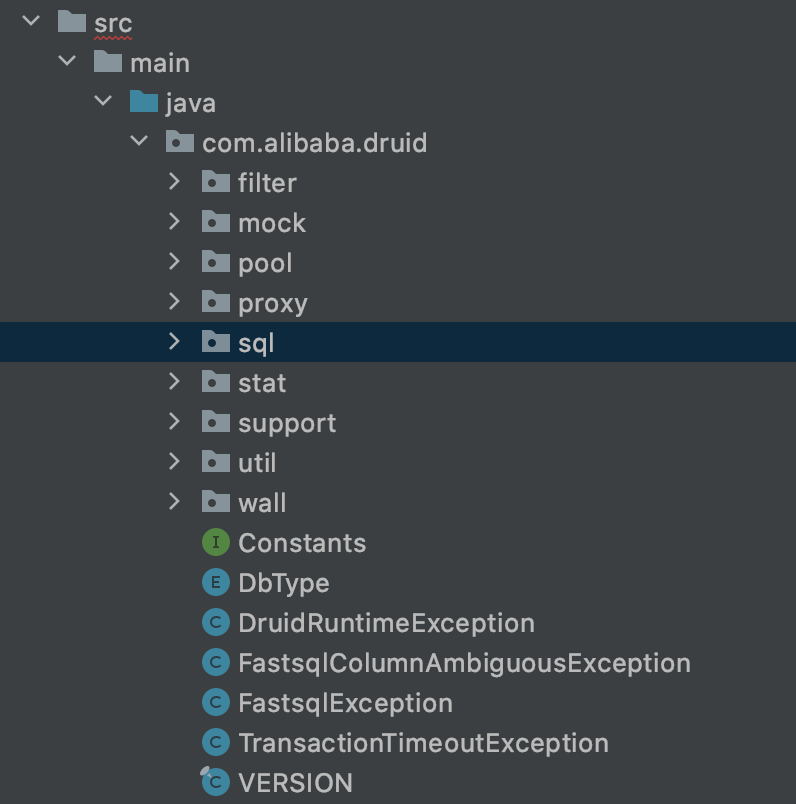The image size is (796, 804).
Task: Open the DruidRuntimeException class
Action: [x=386, y=623]
